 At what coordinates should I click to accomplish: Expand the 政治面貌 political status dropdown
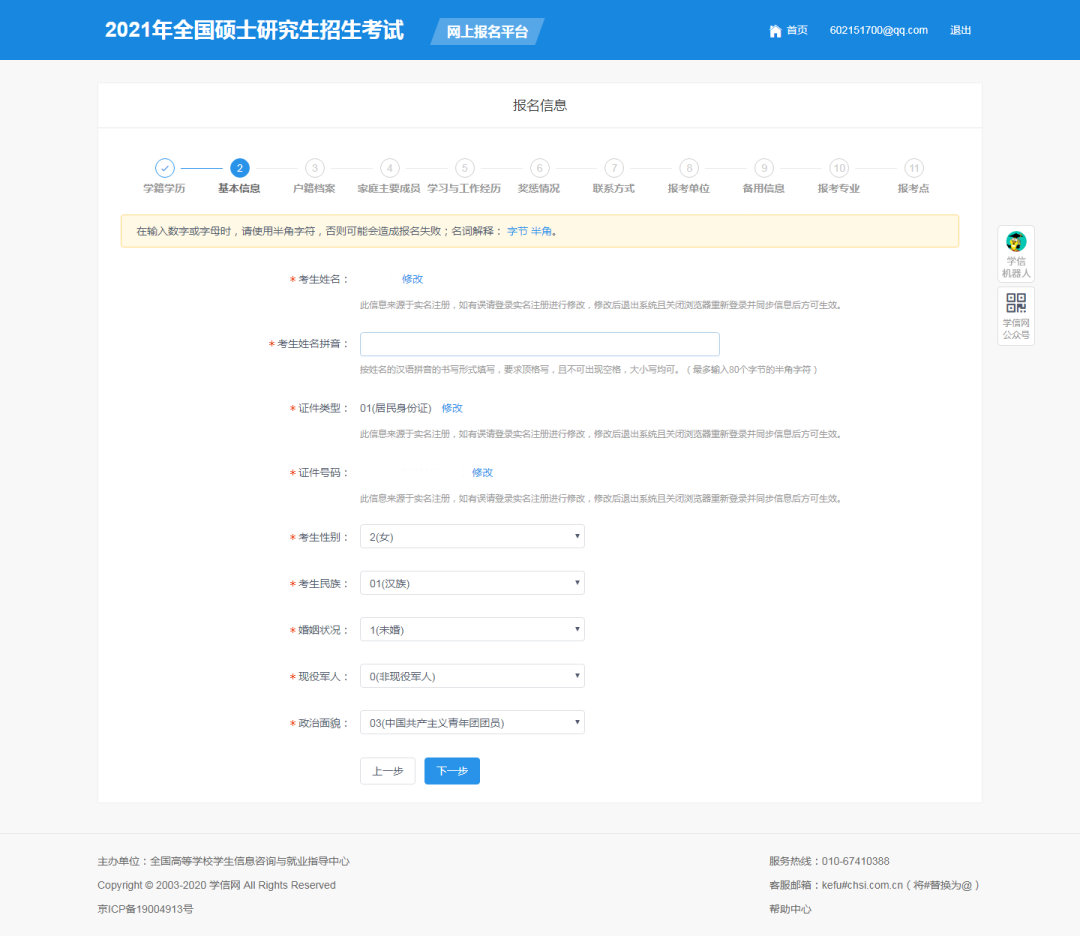click(471, 721)
